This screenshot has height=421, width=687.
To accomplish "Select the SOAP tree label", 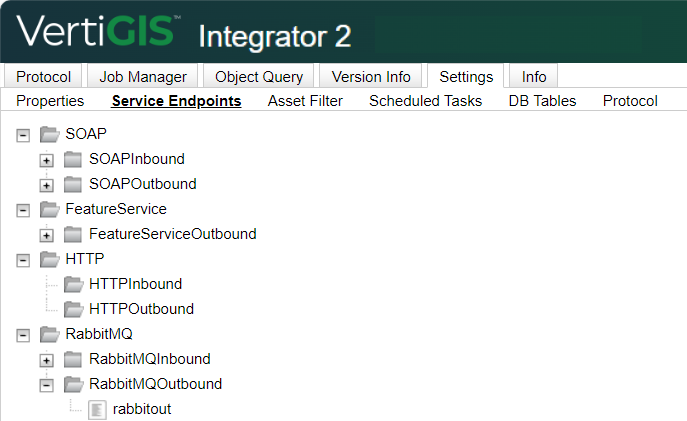I will [x=86, y=134].
